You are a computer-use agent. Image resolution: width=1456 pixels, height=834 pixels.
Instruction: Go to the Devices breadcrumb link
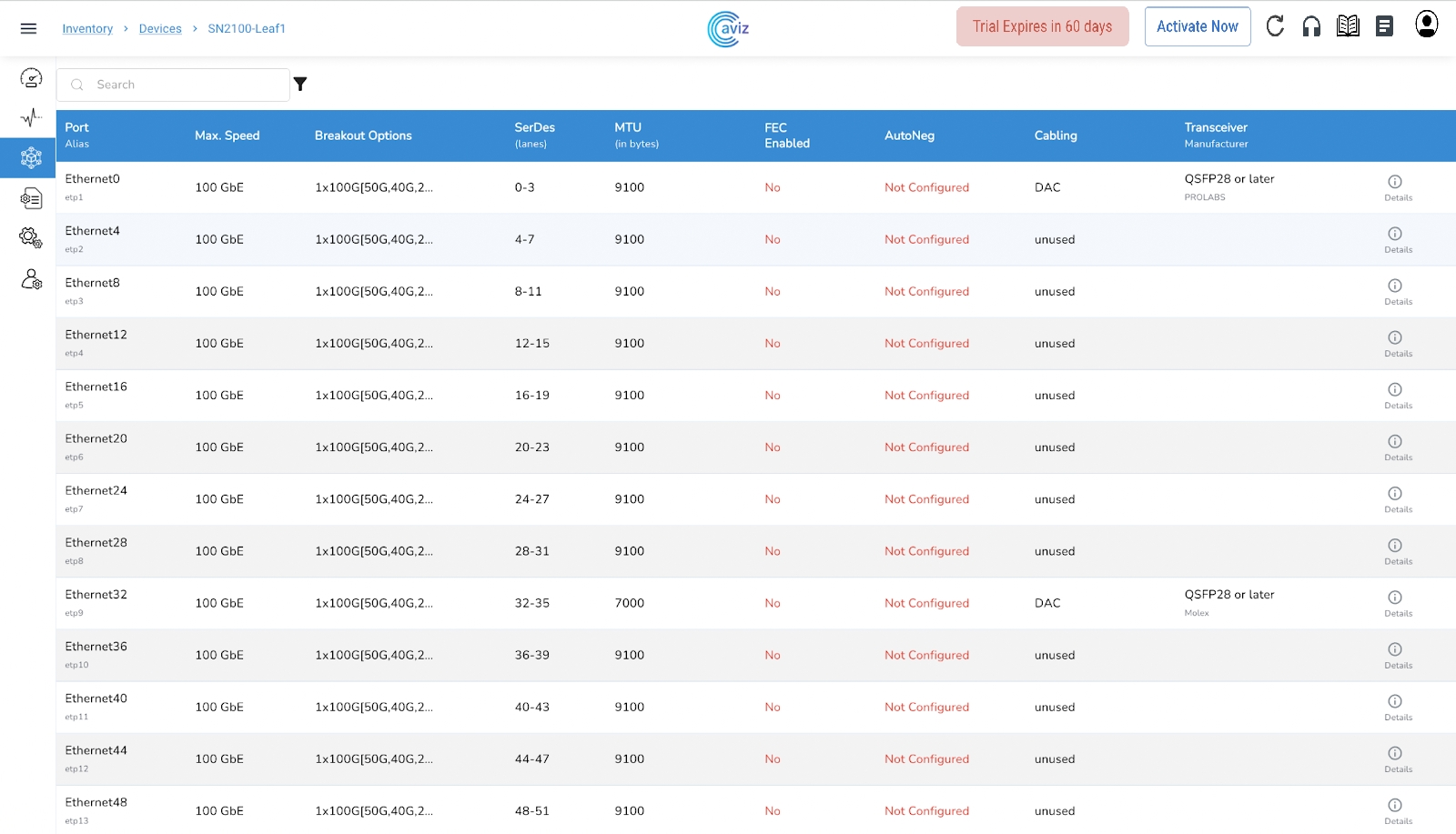[x=160, y=29]
